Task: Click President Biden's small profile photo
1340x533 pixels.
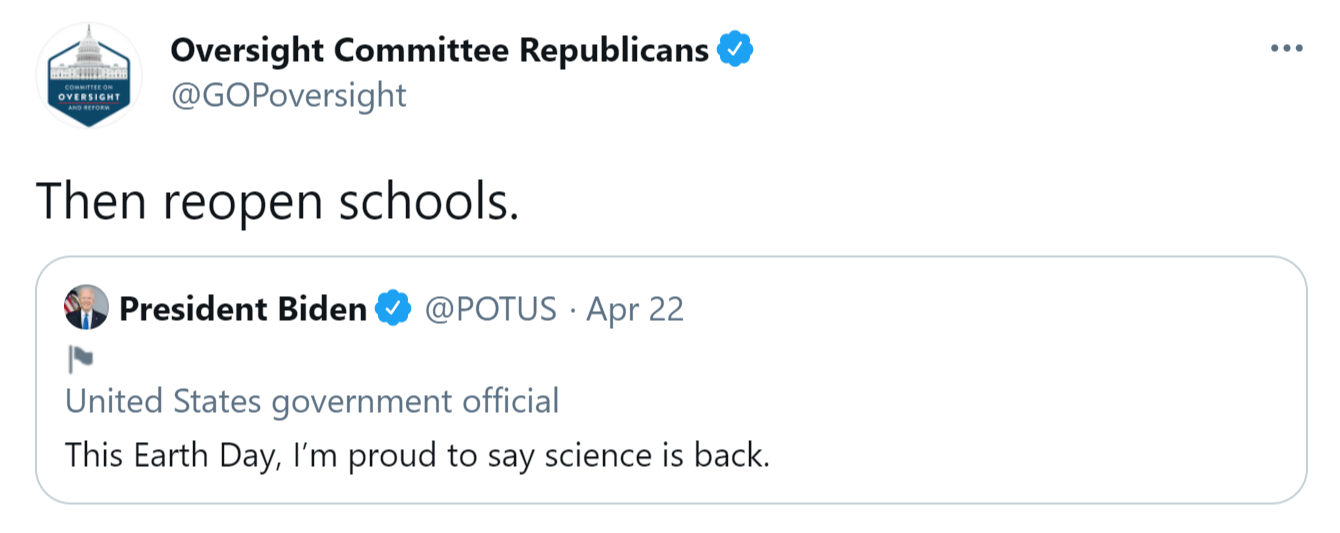Action: (x=86, y=308)
